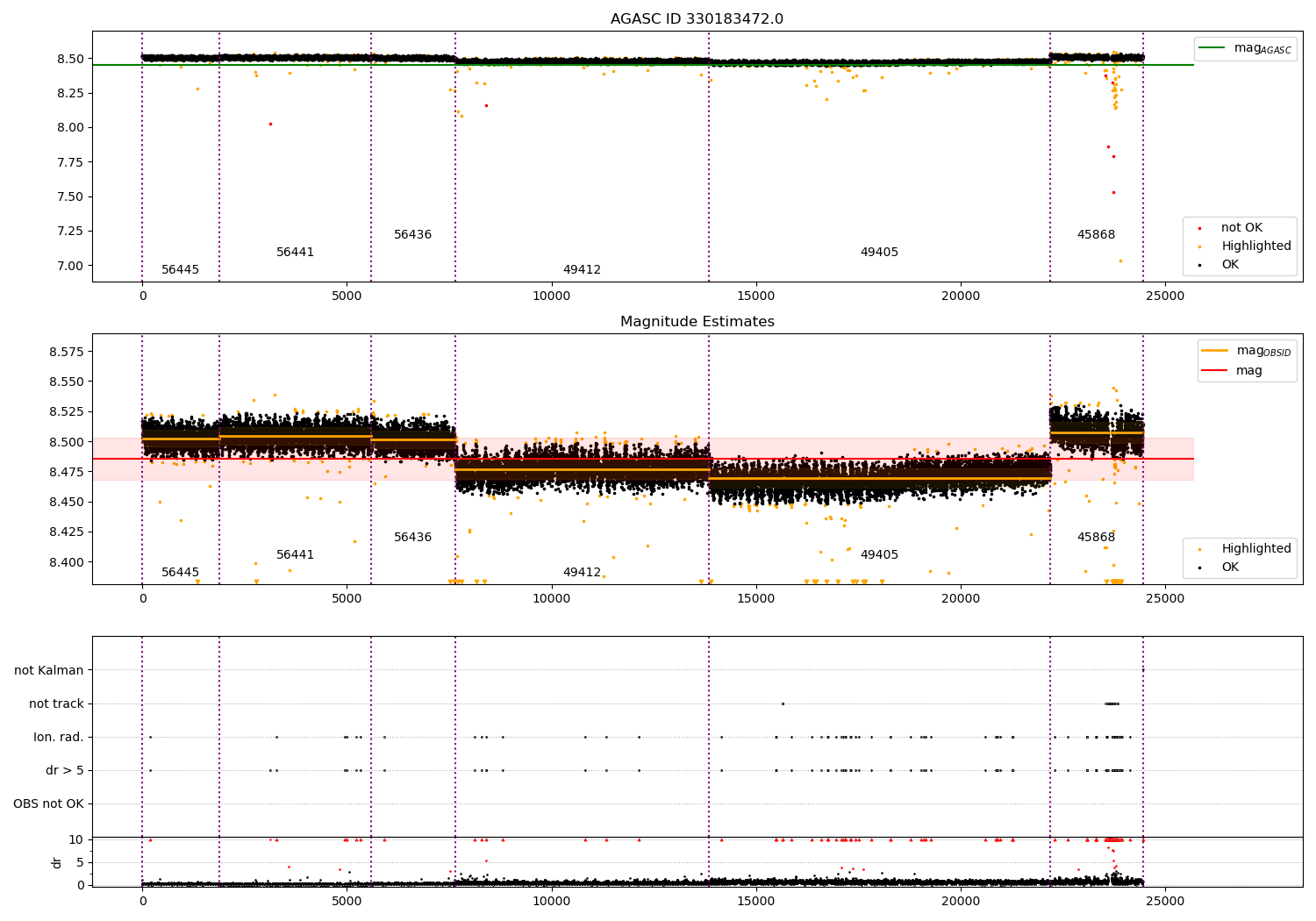Click OBSID label 49405 in Magnitude Estimates plot
Image resolution: width=1316 pixels, height=921 pixels.
tap(879, 555)
